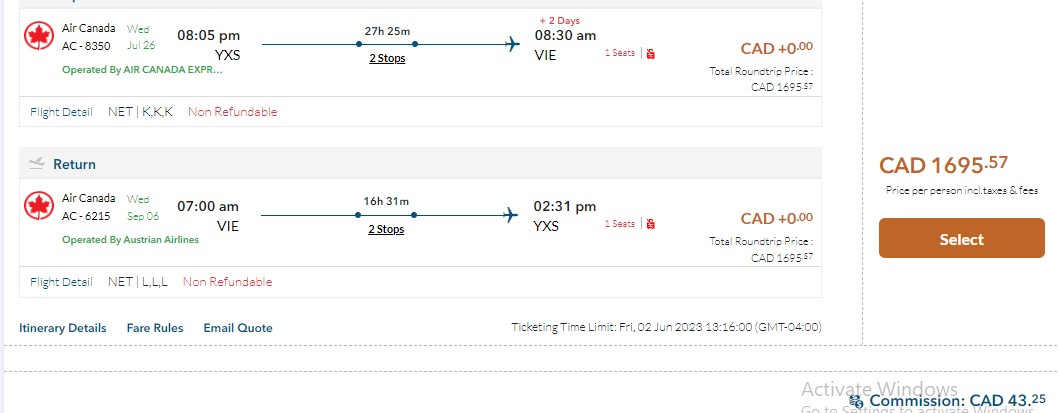Click the airplane icon on the outbound route line
This screenshot has height=413, width=1058.
(512, 44)
